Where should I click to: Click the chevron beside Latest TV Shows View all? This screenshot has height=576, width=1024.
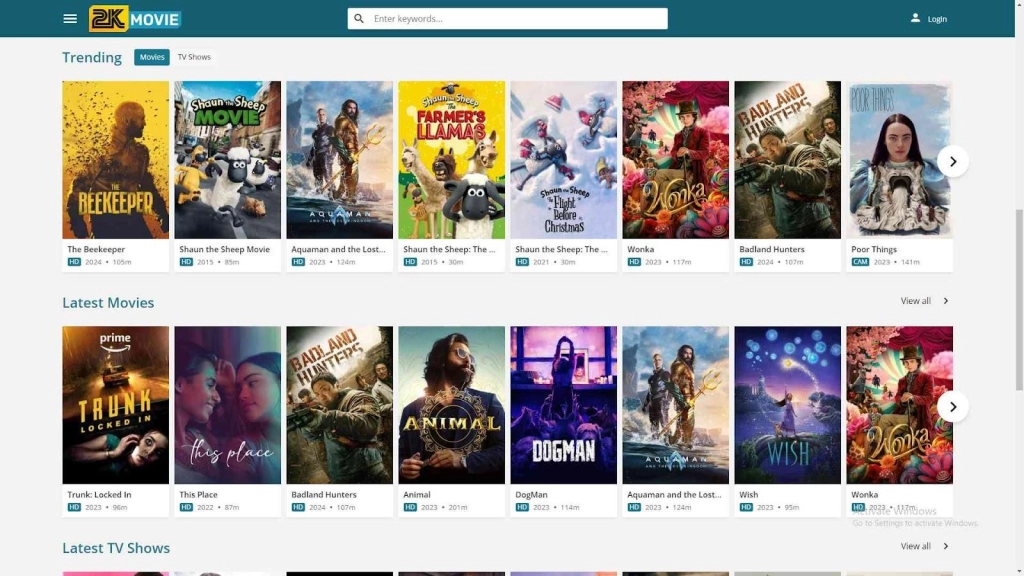946,546
